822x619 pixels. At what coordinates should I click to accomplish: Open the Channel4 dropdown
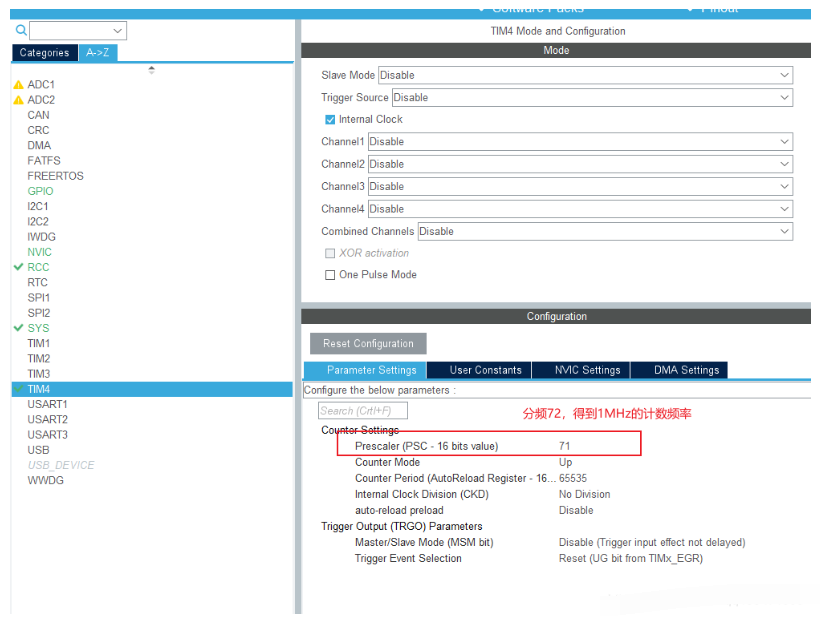tap(580, 209)
